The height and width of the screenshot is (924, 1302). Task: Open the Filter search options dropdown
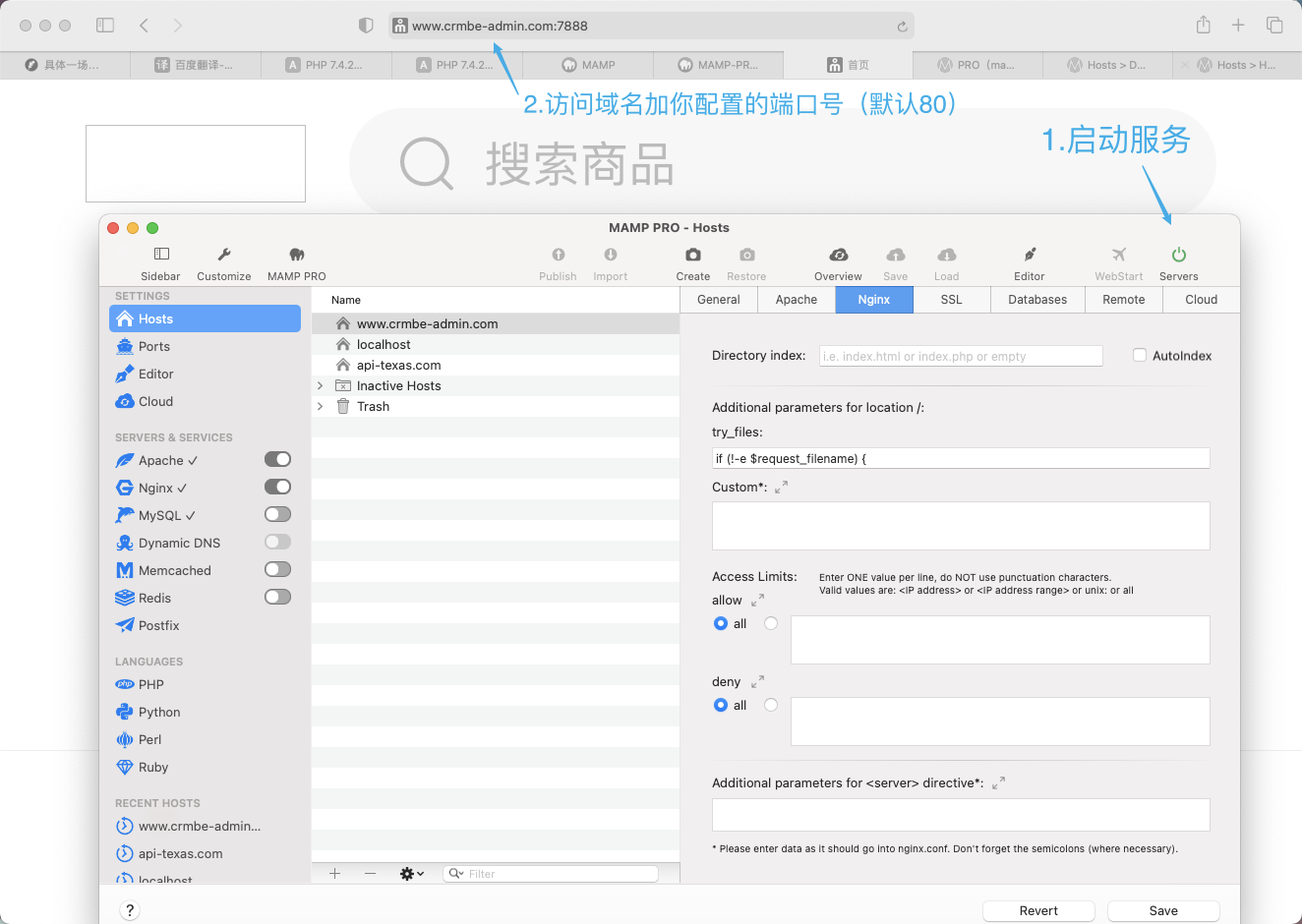[456, 873]
